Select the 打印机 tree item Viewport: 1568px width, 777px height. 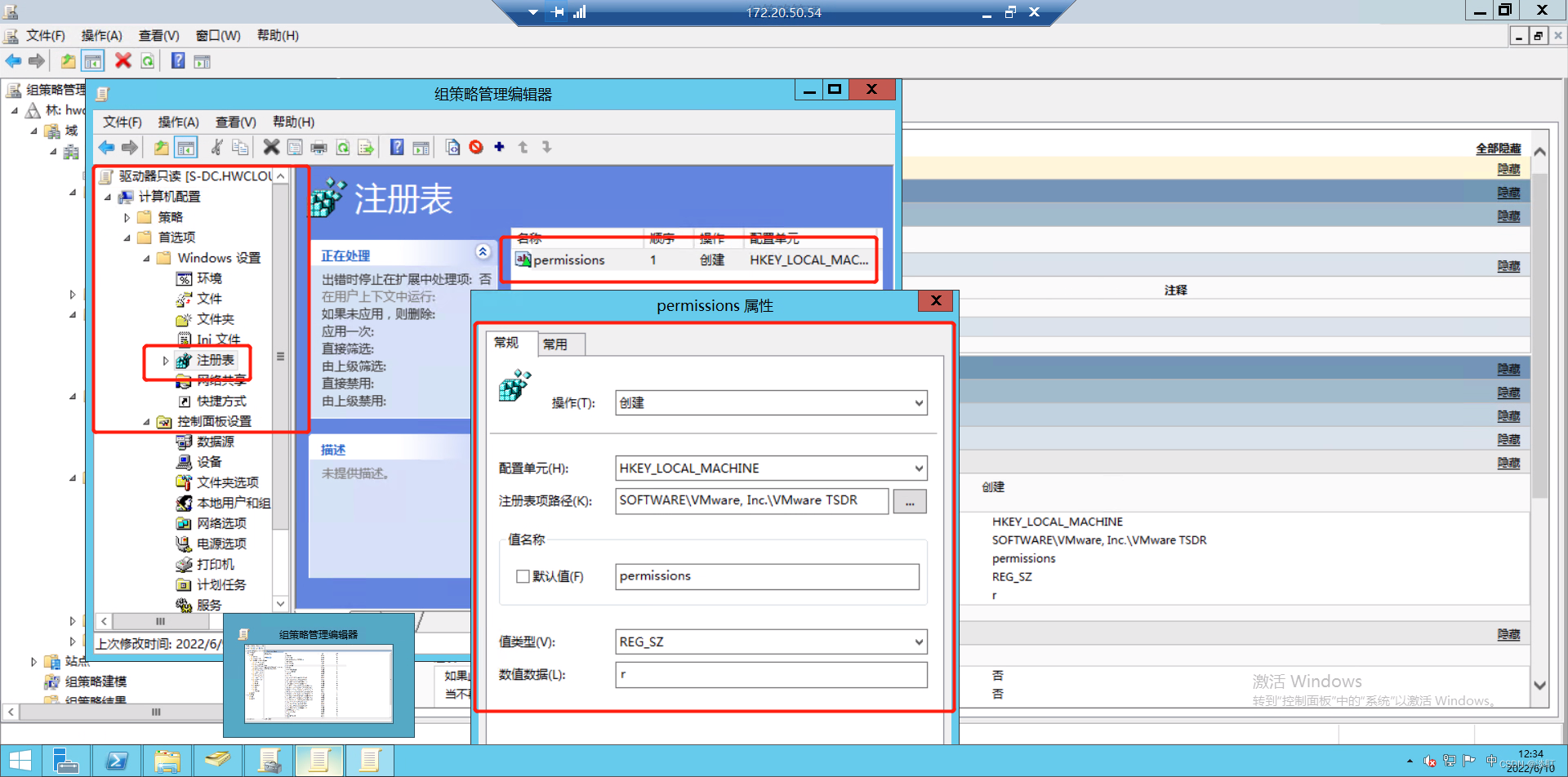[x=216, y=564]
